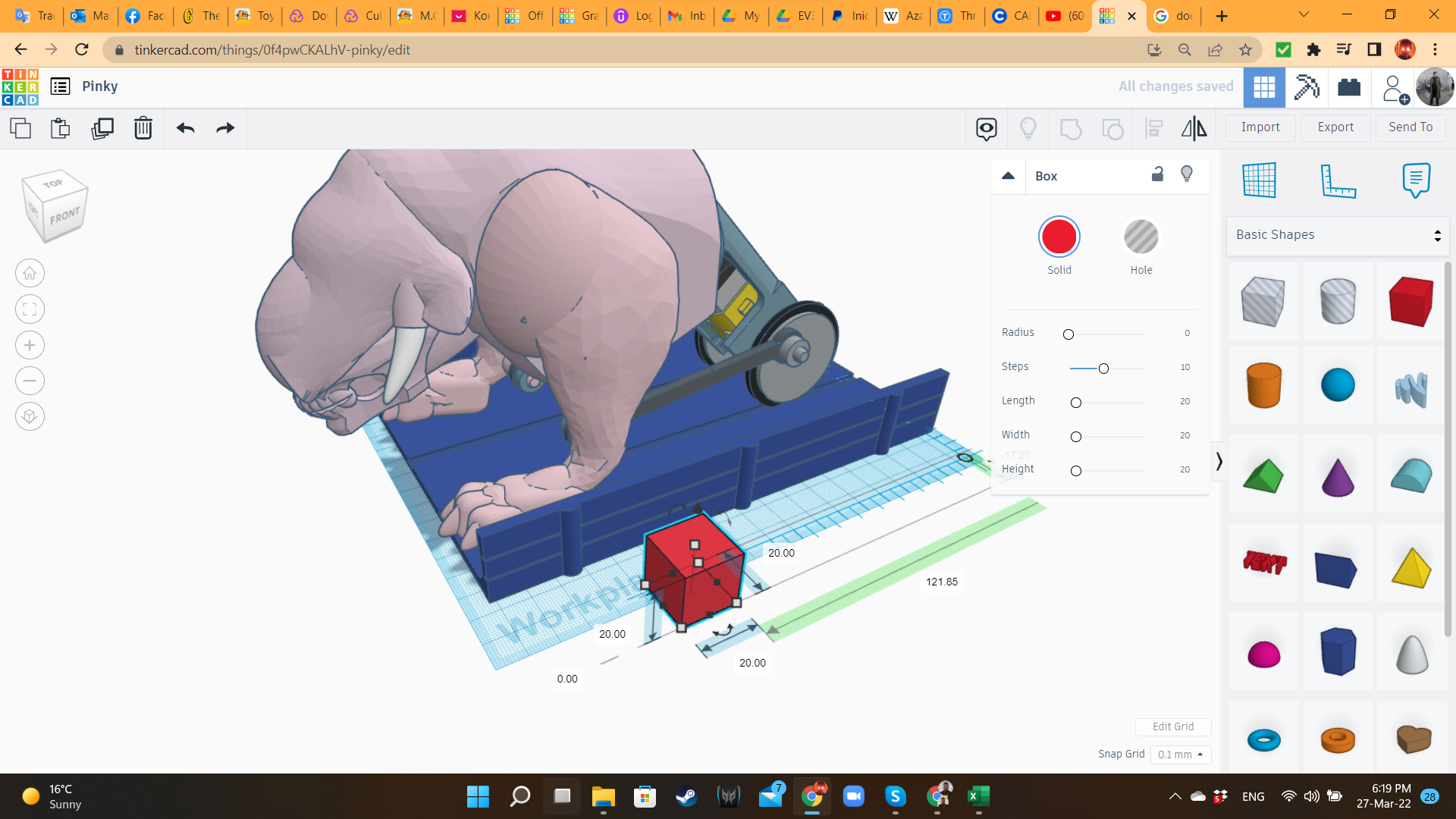Click the Duplicate and repeat icon

102,128
